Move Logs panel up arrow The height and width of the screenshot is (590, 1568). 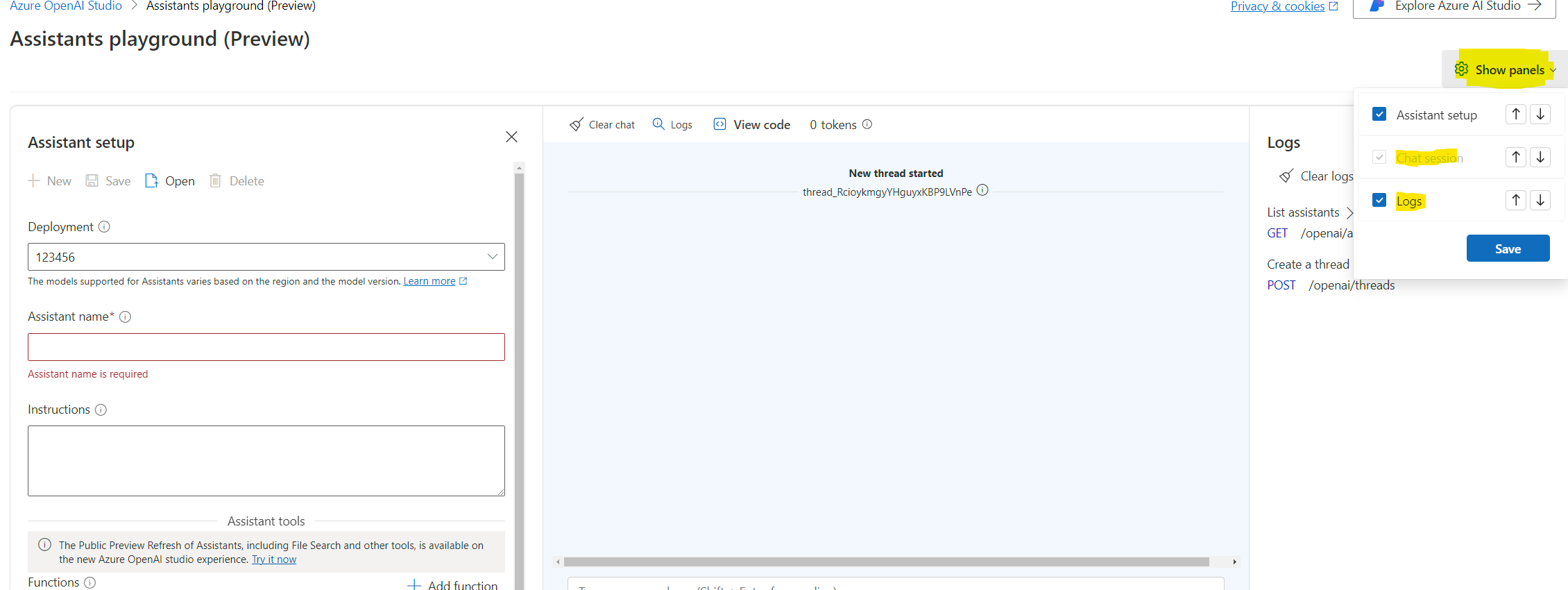(1516, 201)
